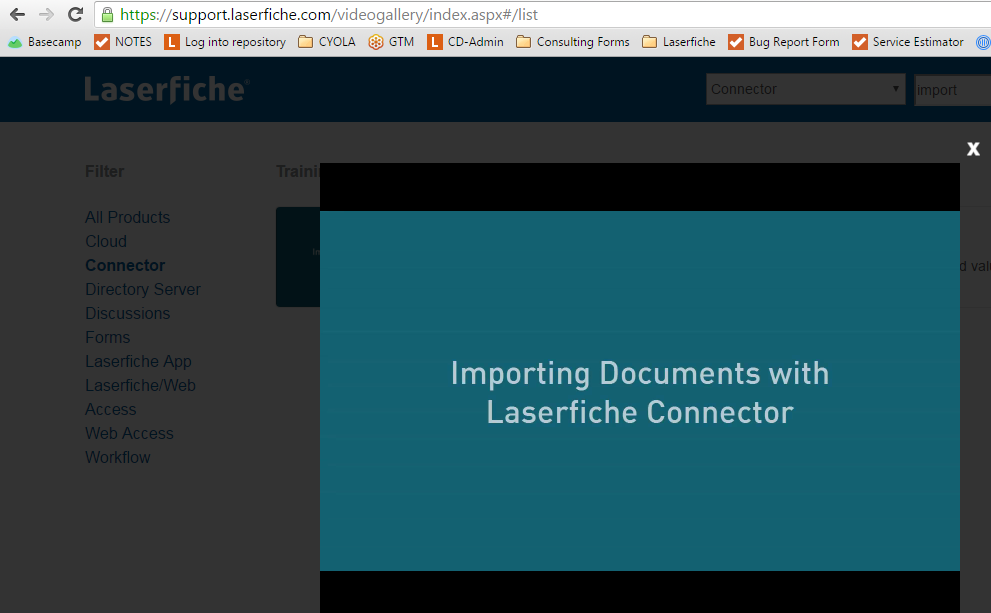Click the address bar URL

(329, 15)
